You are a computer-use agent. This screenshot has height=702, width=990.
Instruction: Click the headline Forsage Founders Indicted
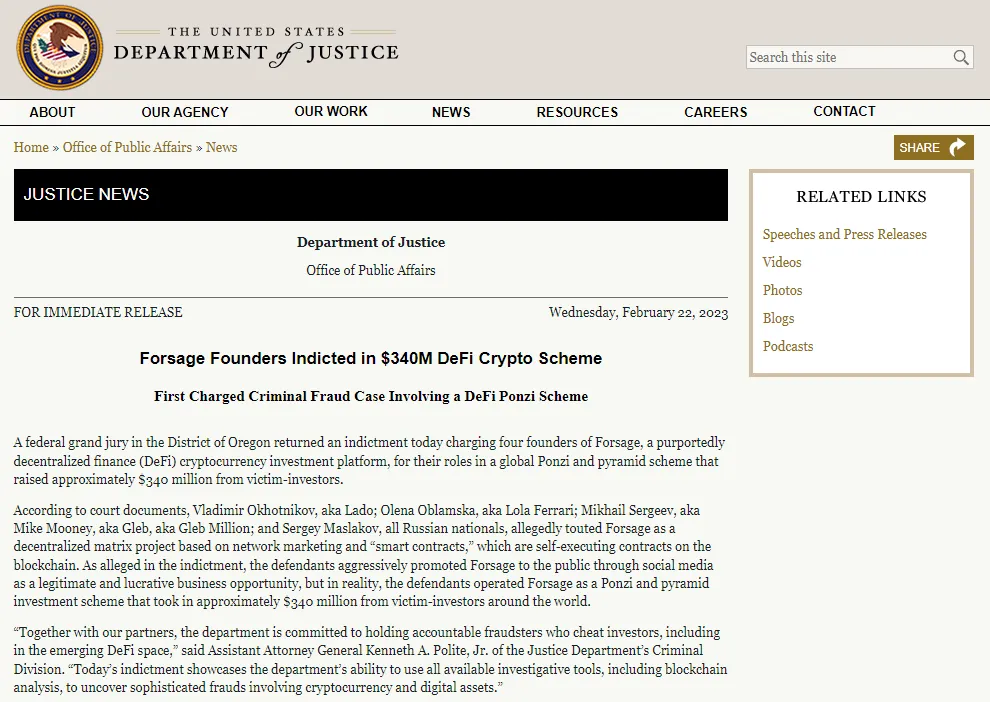point(371,358)
